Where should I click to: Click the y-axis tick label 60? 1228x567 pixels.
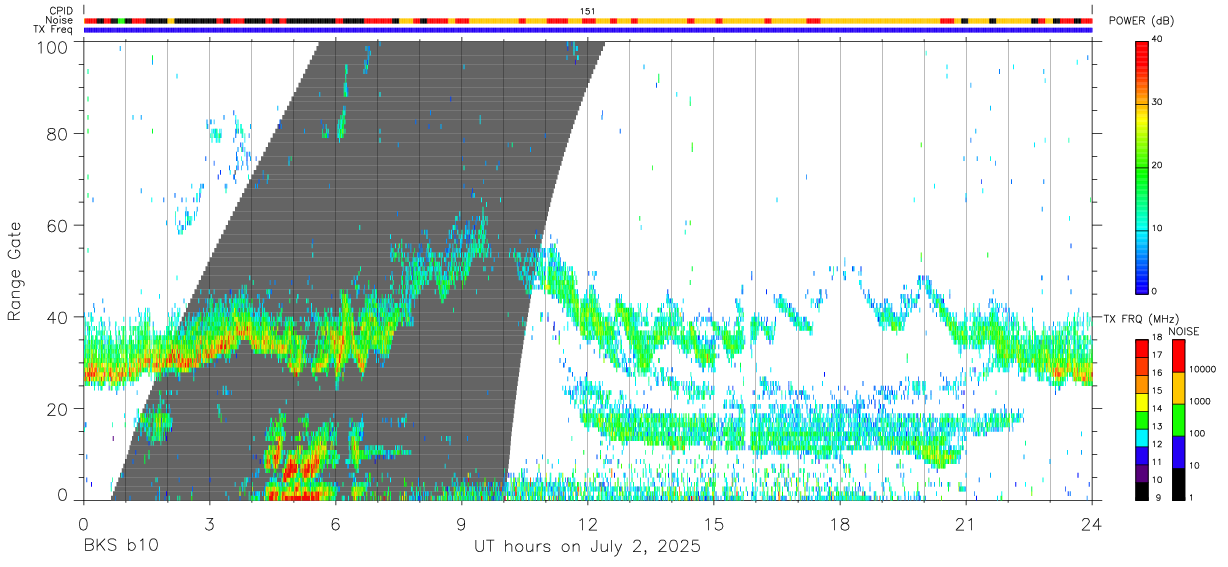(58, 225)
